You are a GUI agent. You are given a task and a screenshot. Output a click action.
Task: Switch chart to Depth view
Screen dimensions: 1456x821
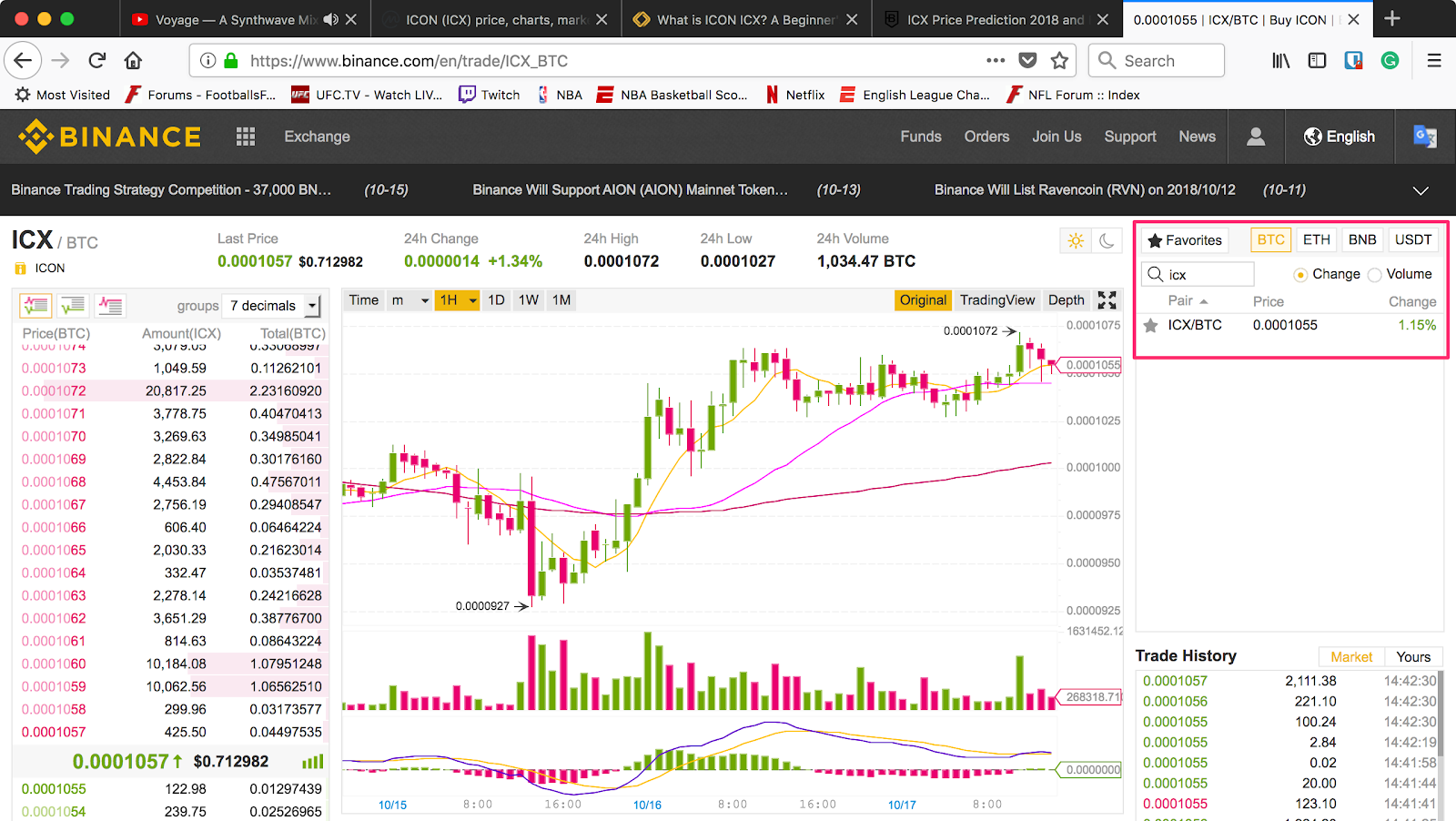1067,300
